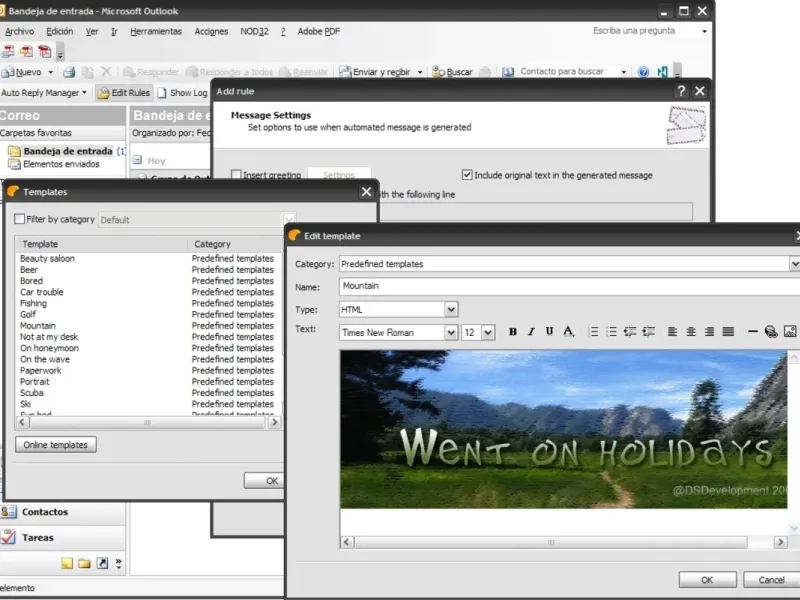Justify template text
Screen dimensions: 800x600
coord(728,332)
